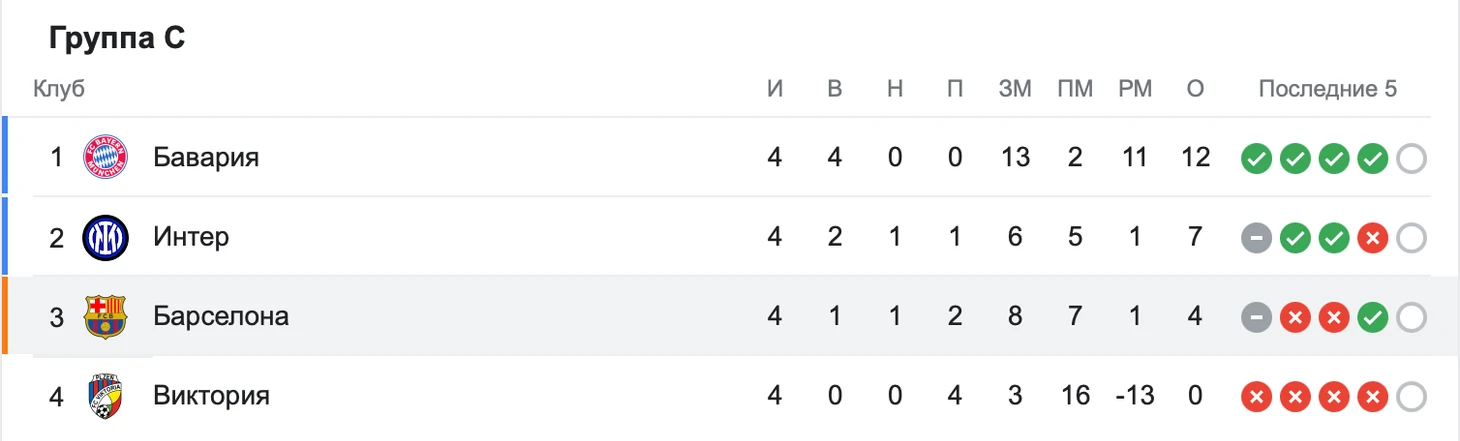Viewport: 1460px width, 441px height.
Task: Click Bavaria's empty upcoming match circle
Action: point(1411,158)
